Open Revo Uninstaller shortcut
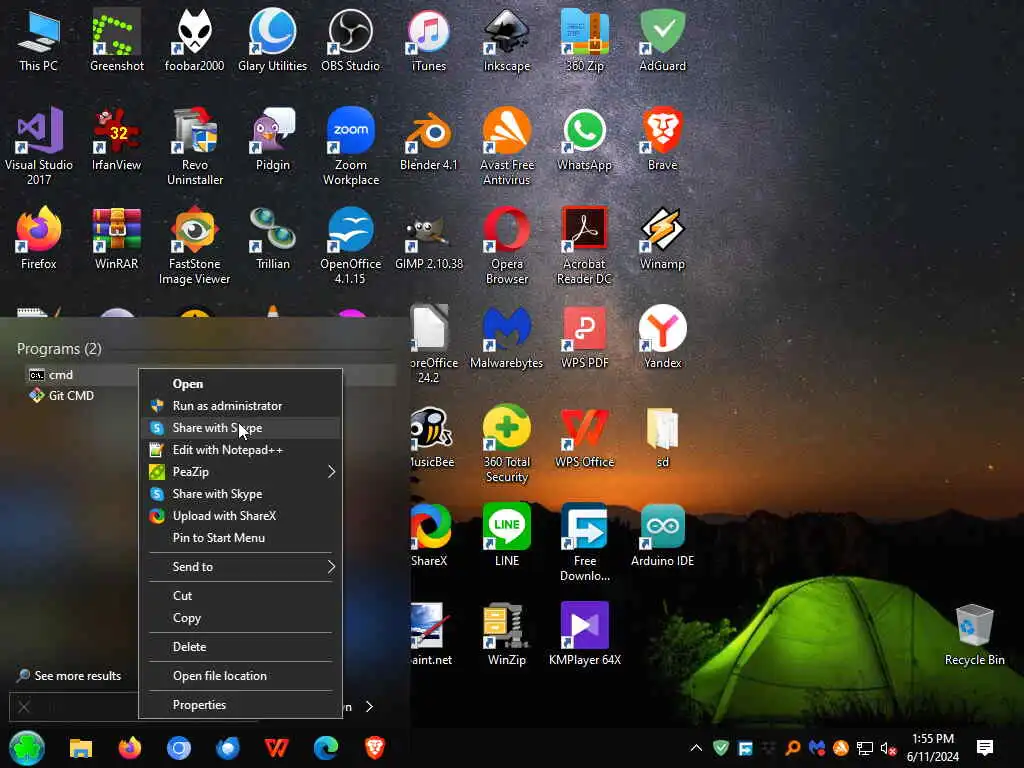Viewport: 1024px width, 768px height. point(195,146)
